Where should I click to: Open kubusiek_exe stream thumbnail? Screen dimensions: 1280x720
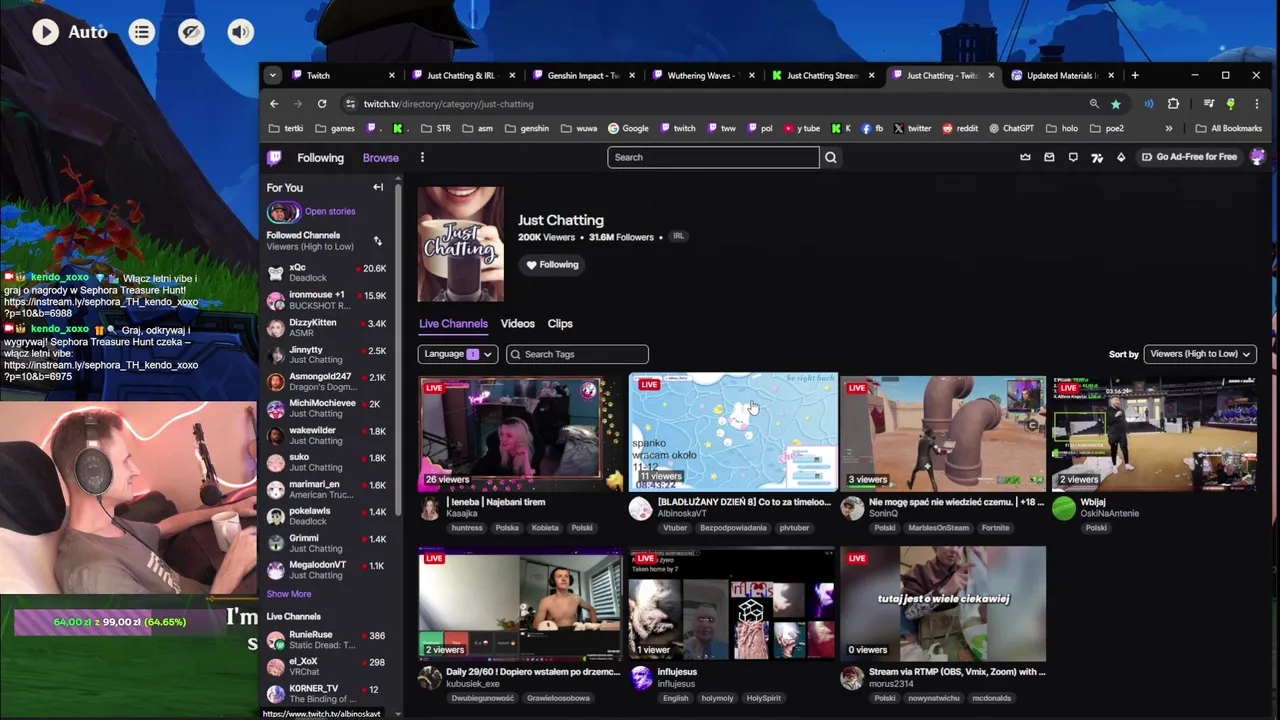pos(521,604)
